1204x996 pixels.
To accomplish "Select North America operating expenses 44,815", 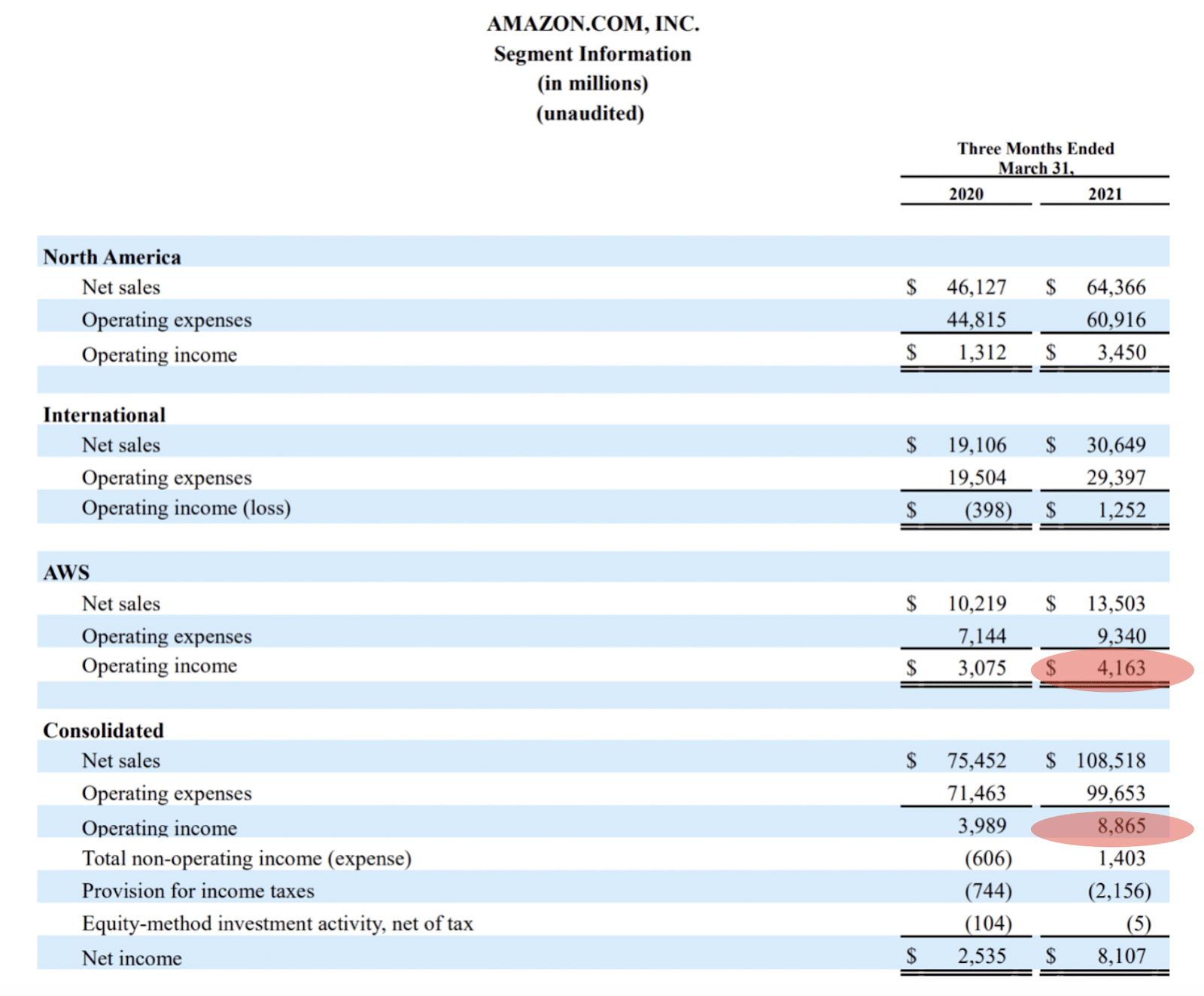I will tap(976, 320).
